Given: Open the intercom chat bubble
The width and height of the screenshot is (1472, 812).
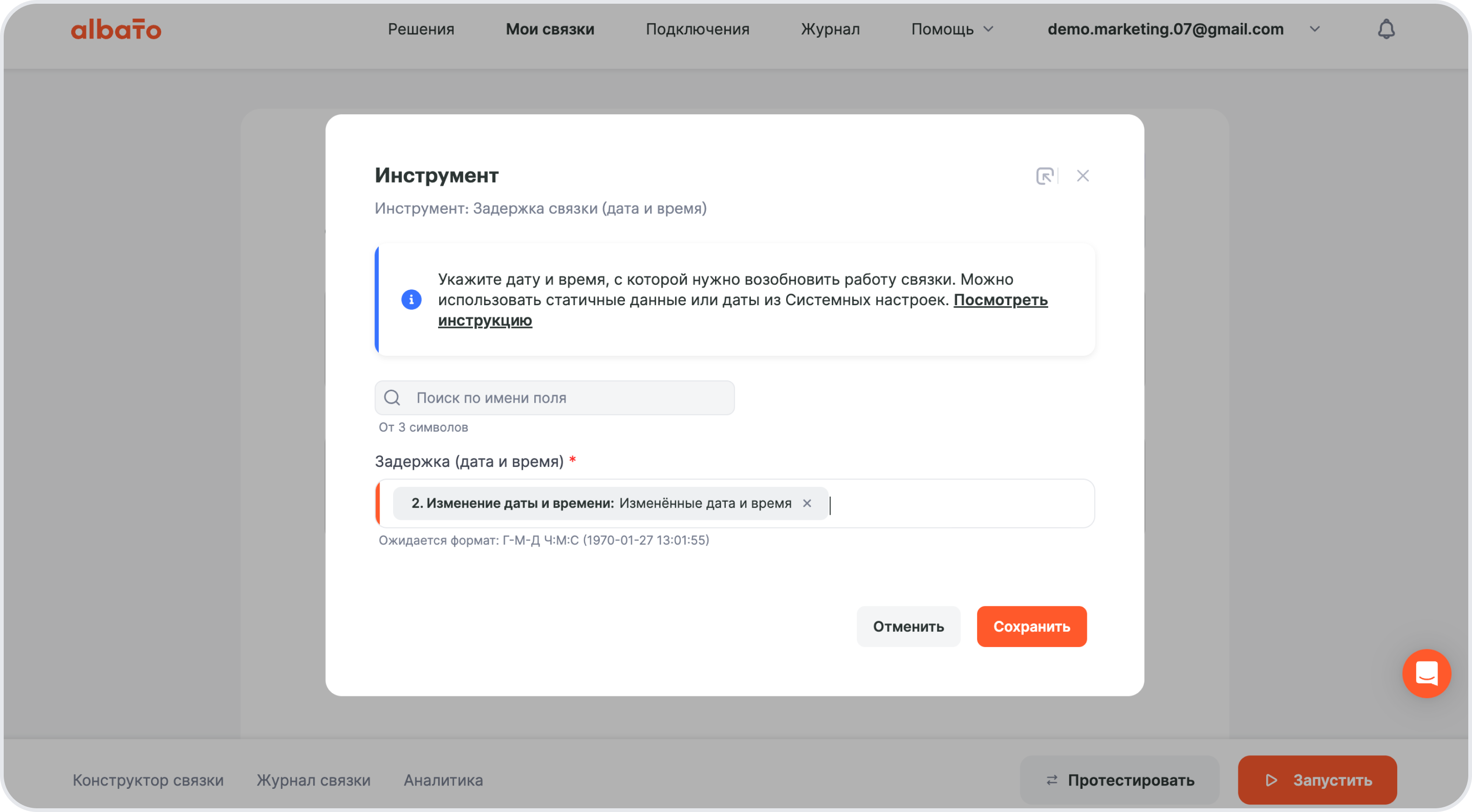Looking at the screenshot, I should tap(1426, 673).
